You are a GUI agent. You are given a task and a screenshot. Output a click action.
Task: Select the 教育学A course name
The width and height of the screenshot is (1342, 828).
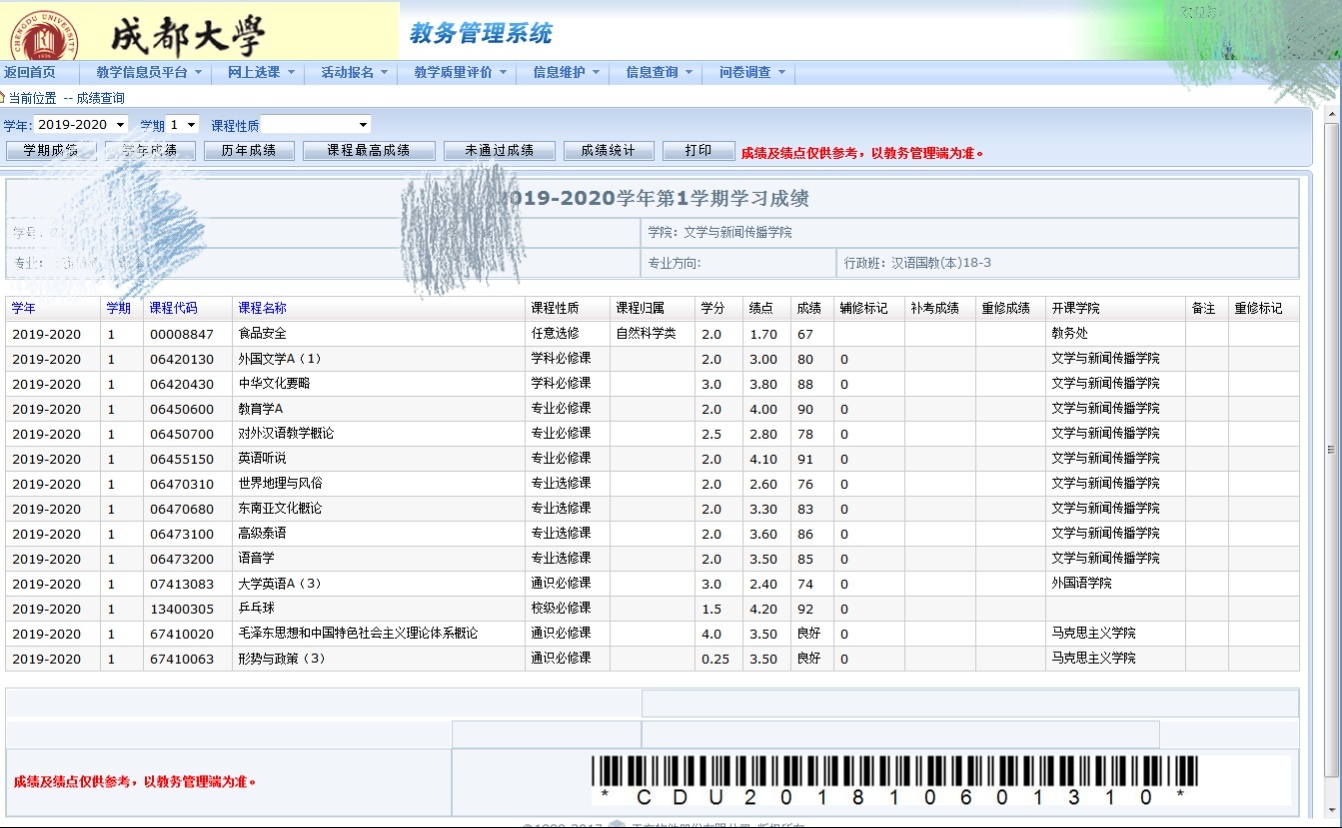tap(260, 409)
